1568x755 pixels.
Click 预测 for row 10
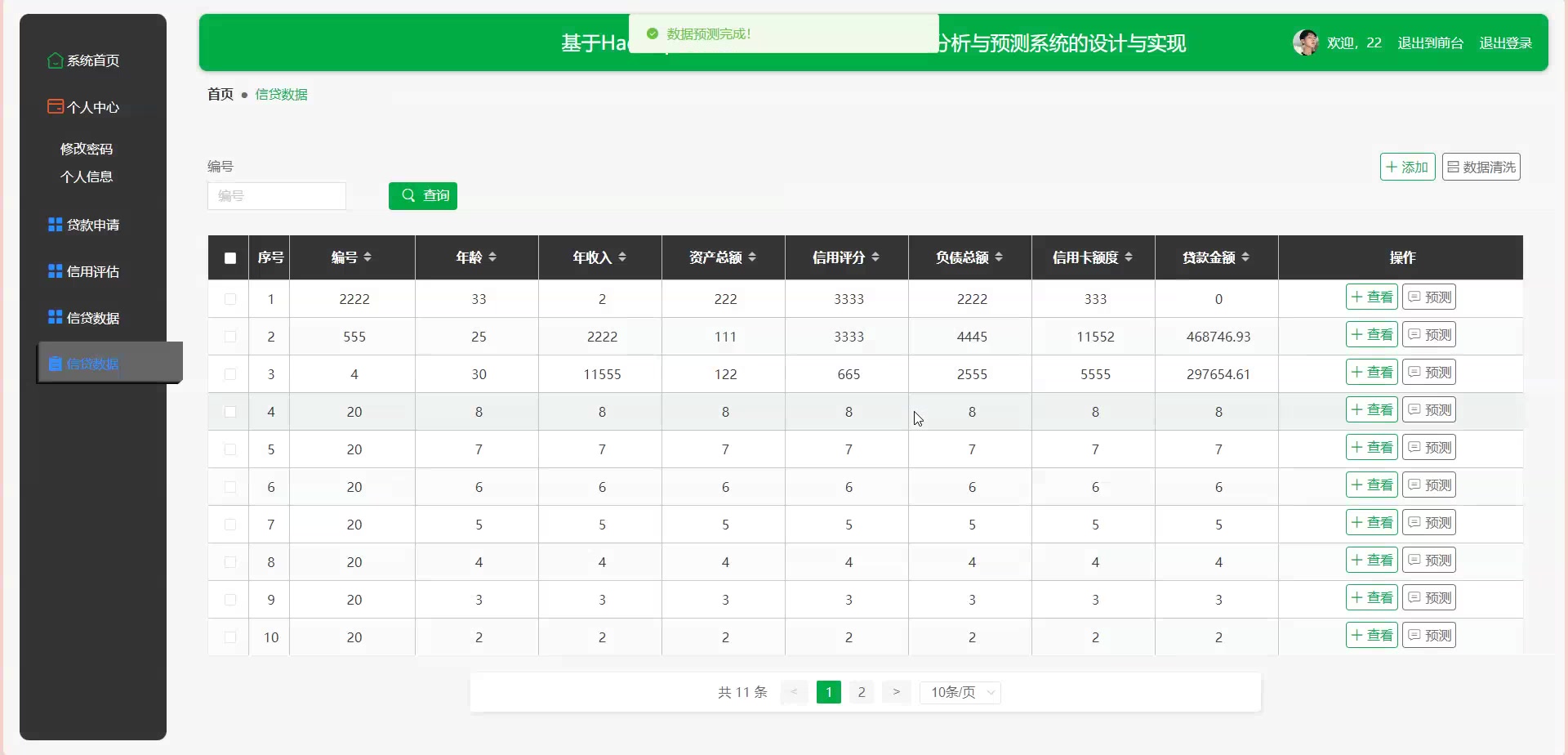pyautogui.click(x=1429, y=636)
